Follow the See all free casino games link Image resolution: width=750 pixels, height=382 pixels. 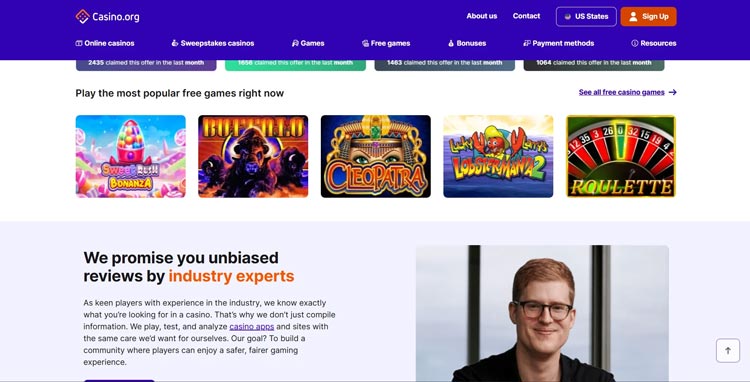pos(621,92)
